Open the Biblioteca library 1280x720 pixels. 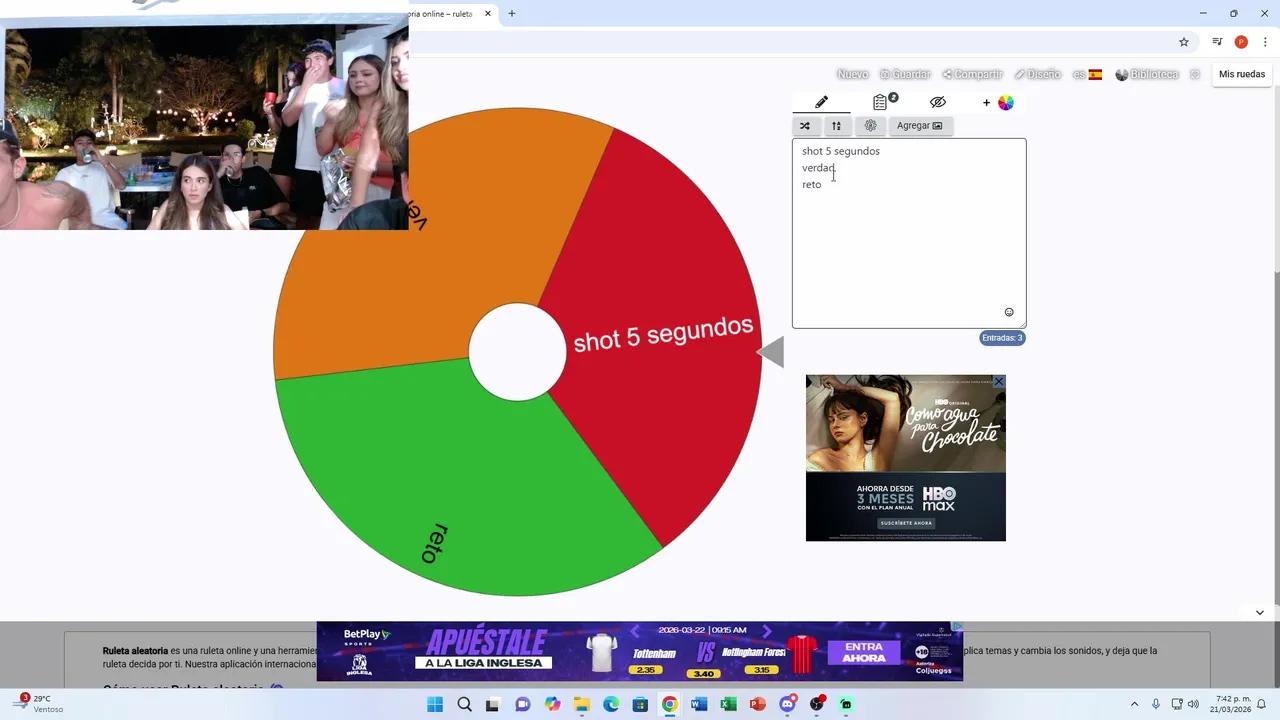1147,74
